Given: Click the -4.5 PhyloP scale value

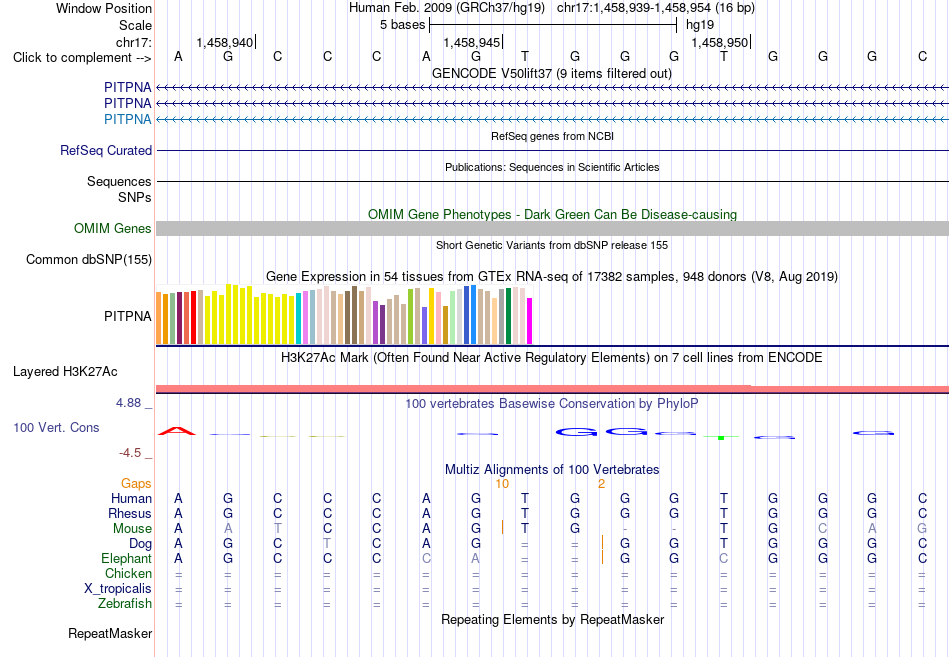Looking at the screenshot, I should coord(130,453).
